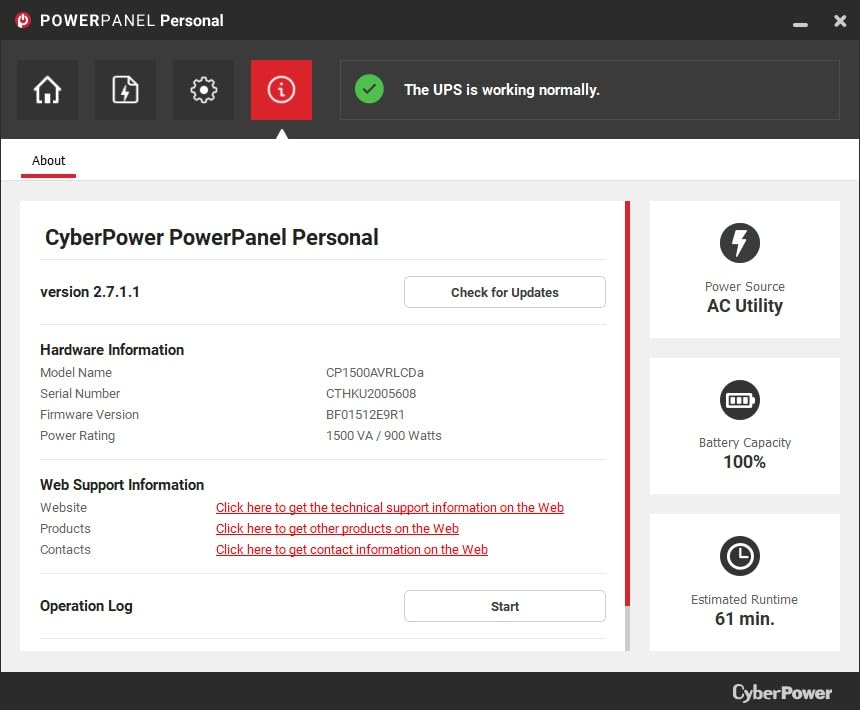Click the Contacts label
This screenshot has width=860, height=710.
[x=65, y=549]
